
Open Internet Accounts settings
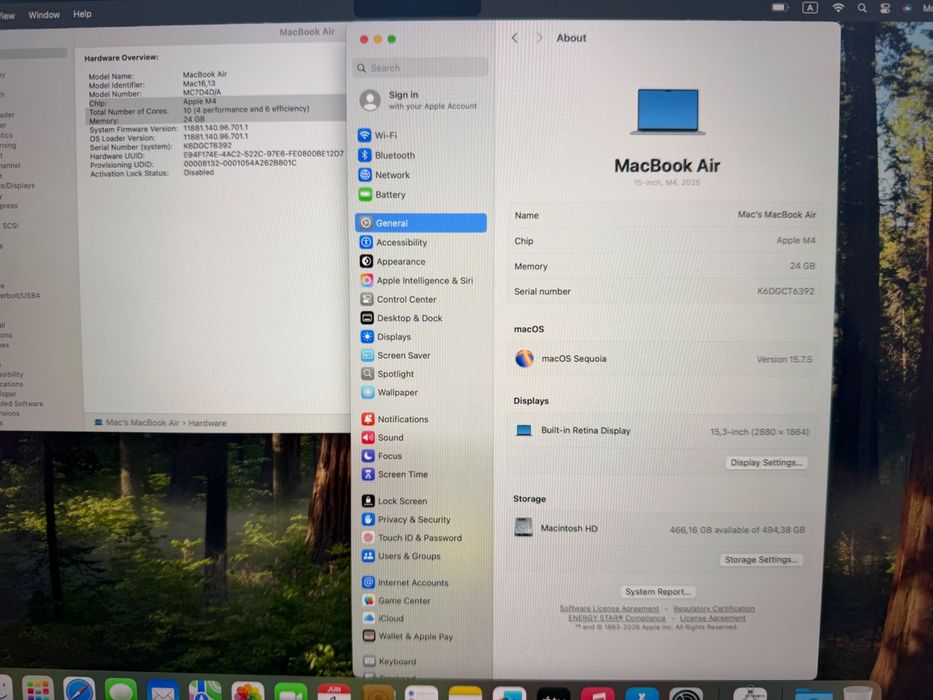click(406, 583)
